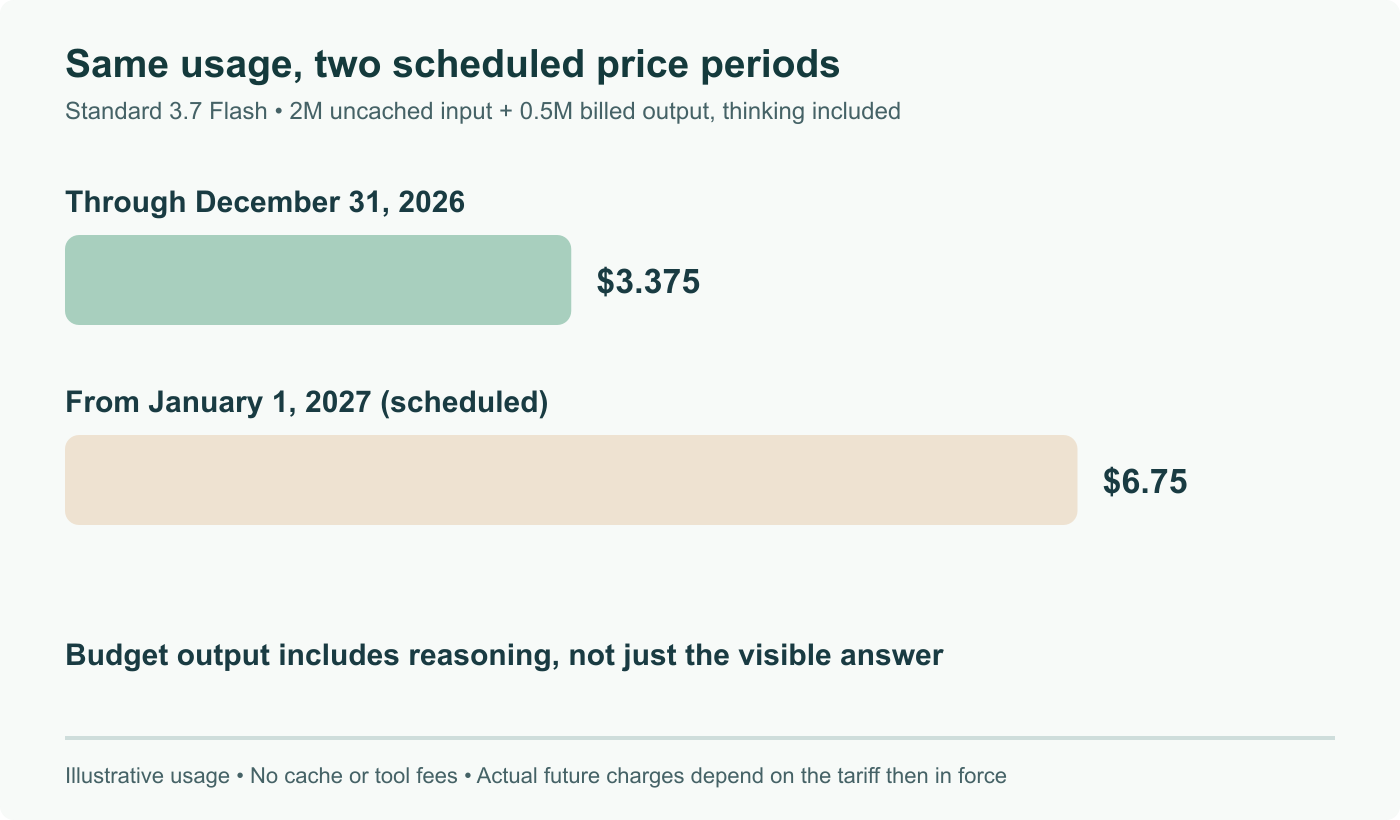1400x820 pixels.
Task: Click the word 'scheduled' in the main title
Action: pyautogui.click(x=488, y=65)
